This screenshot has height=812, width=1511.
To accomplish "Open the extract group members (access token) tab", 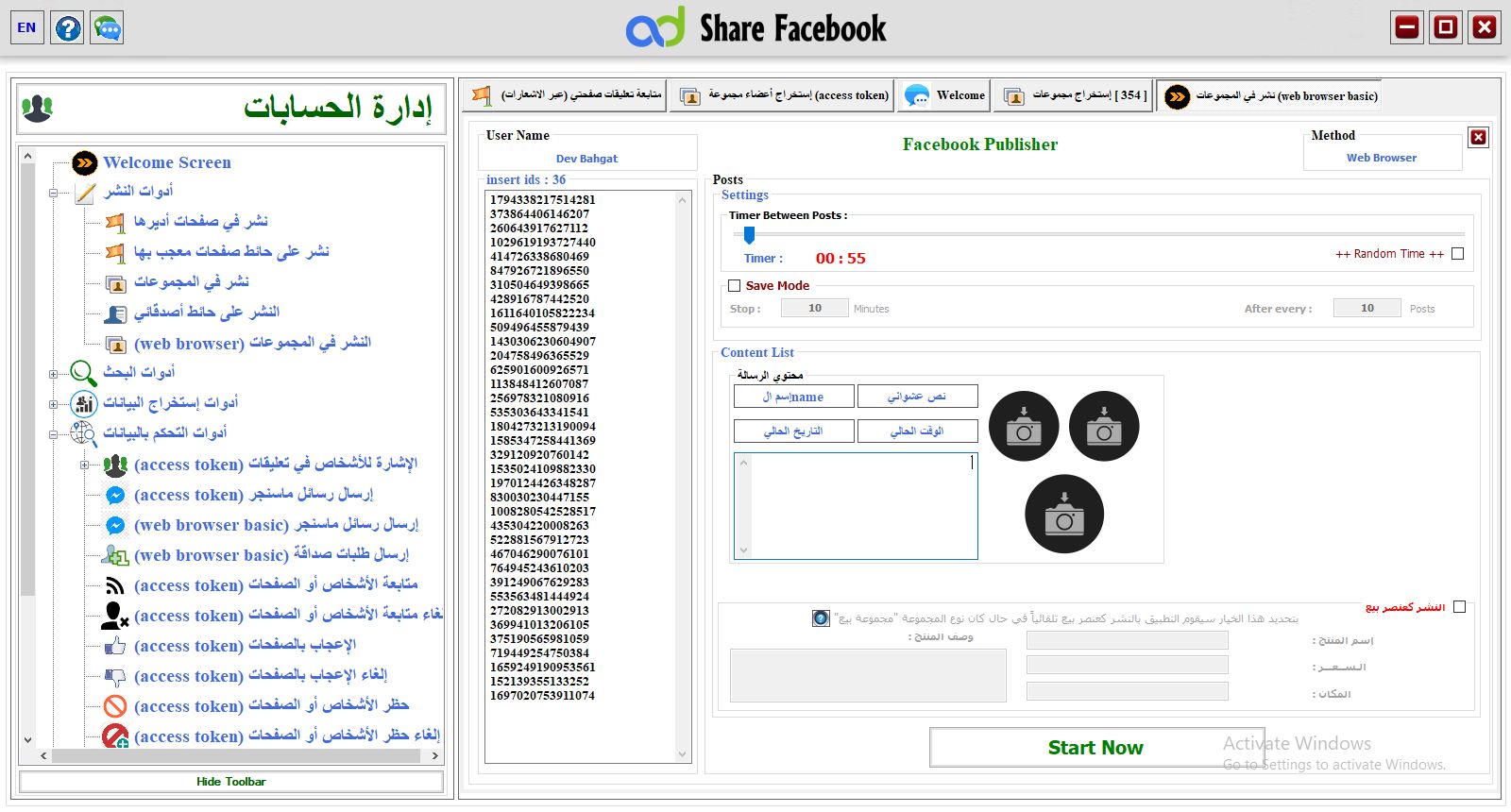I will pos(782,95).
